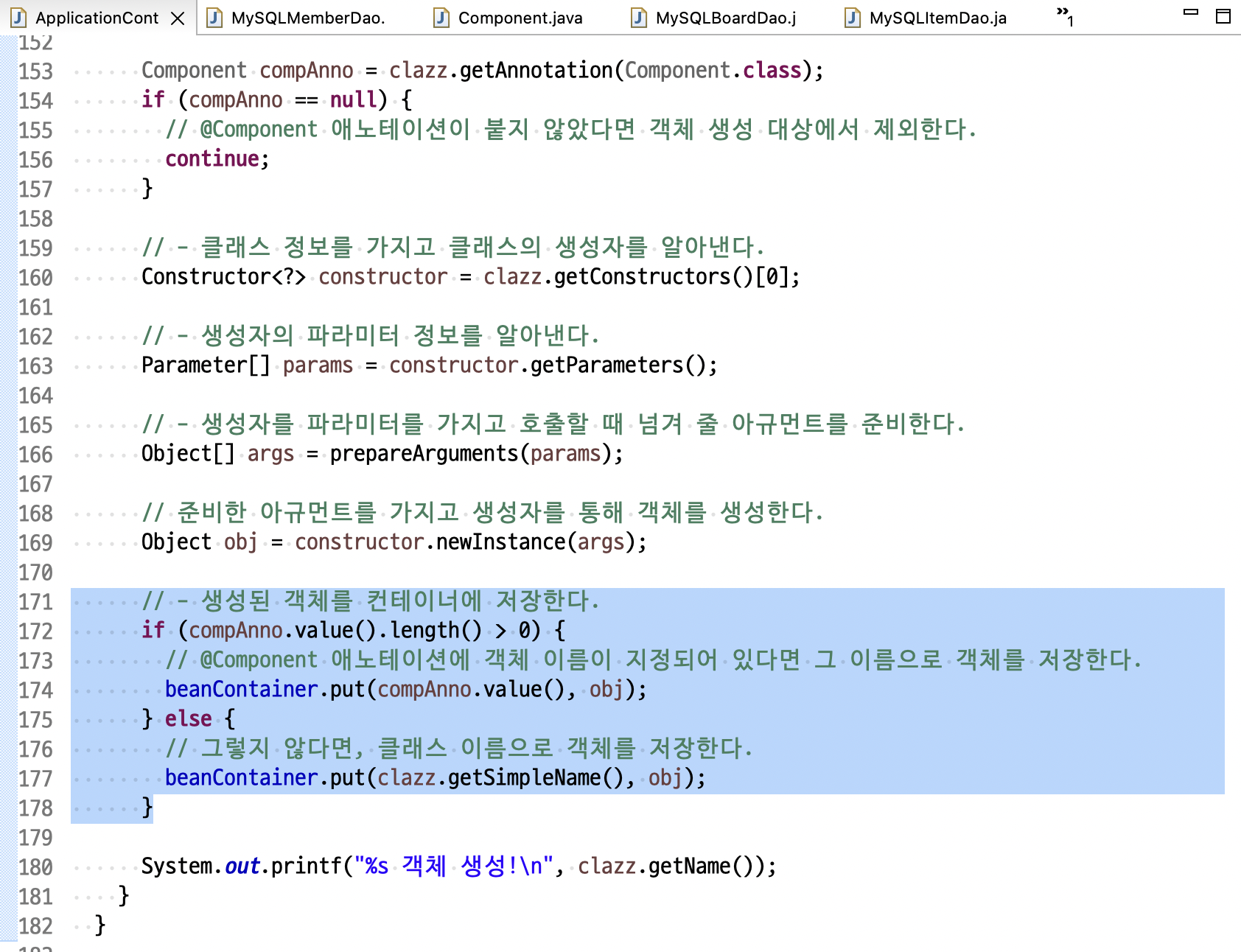Screen dimensions: 1241x952
Task: Click the Java file icon on MySQLItemDao tab
Action: (853, 18)
